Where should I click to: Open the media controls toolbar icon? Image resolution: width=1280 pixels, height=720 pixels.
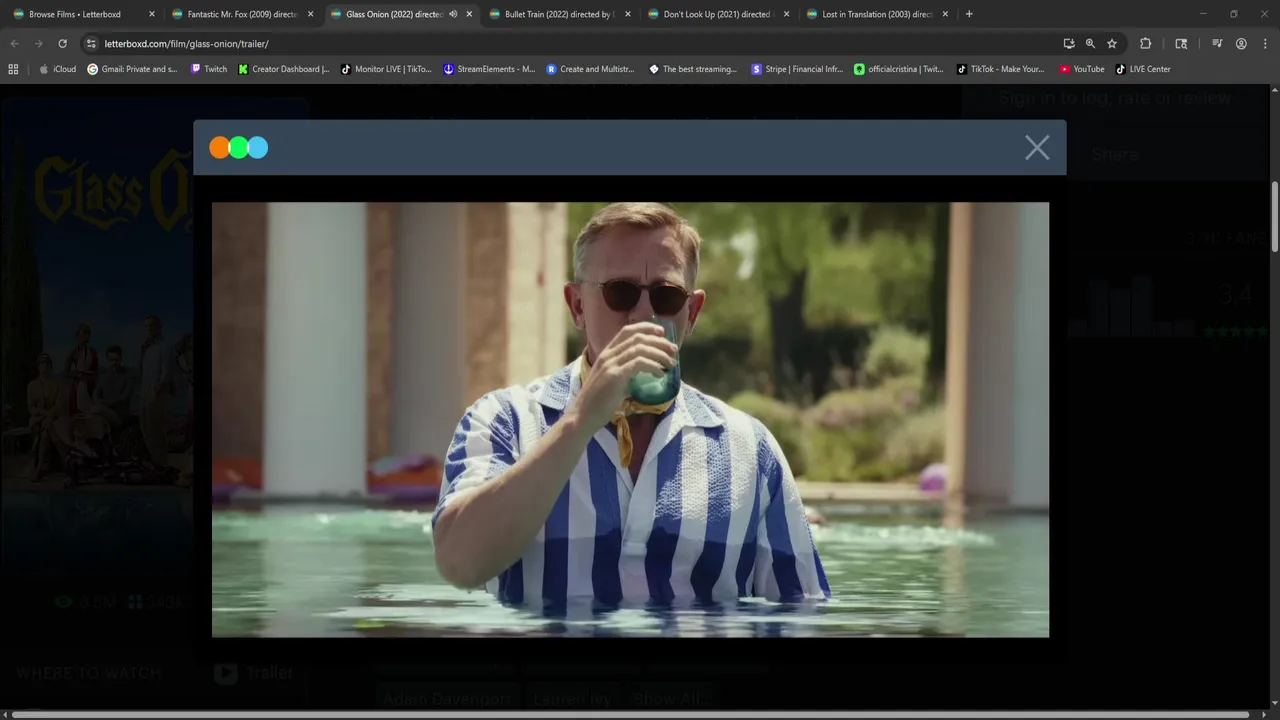click(1217, 44)
